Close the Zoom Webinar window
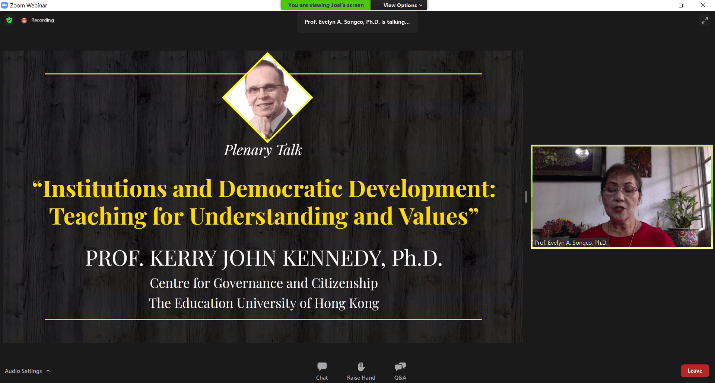 [703, 5]
